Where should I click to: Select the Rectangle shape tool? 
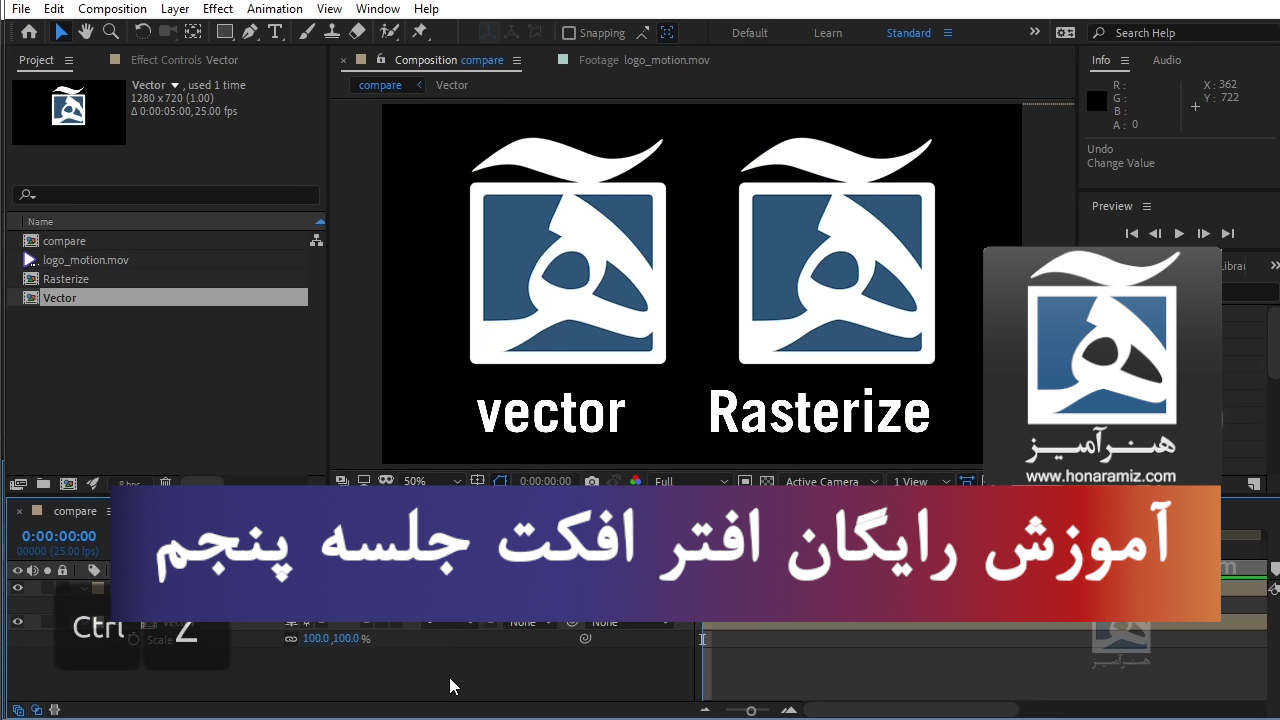(225, 32)
